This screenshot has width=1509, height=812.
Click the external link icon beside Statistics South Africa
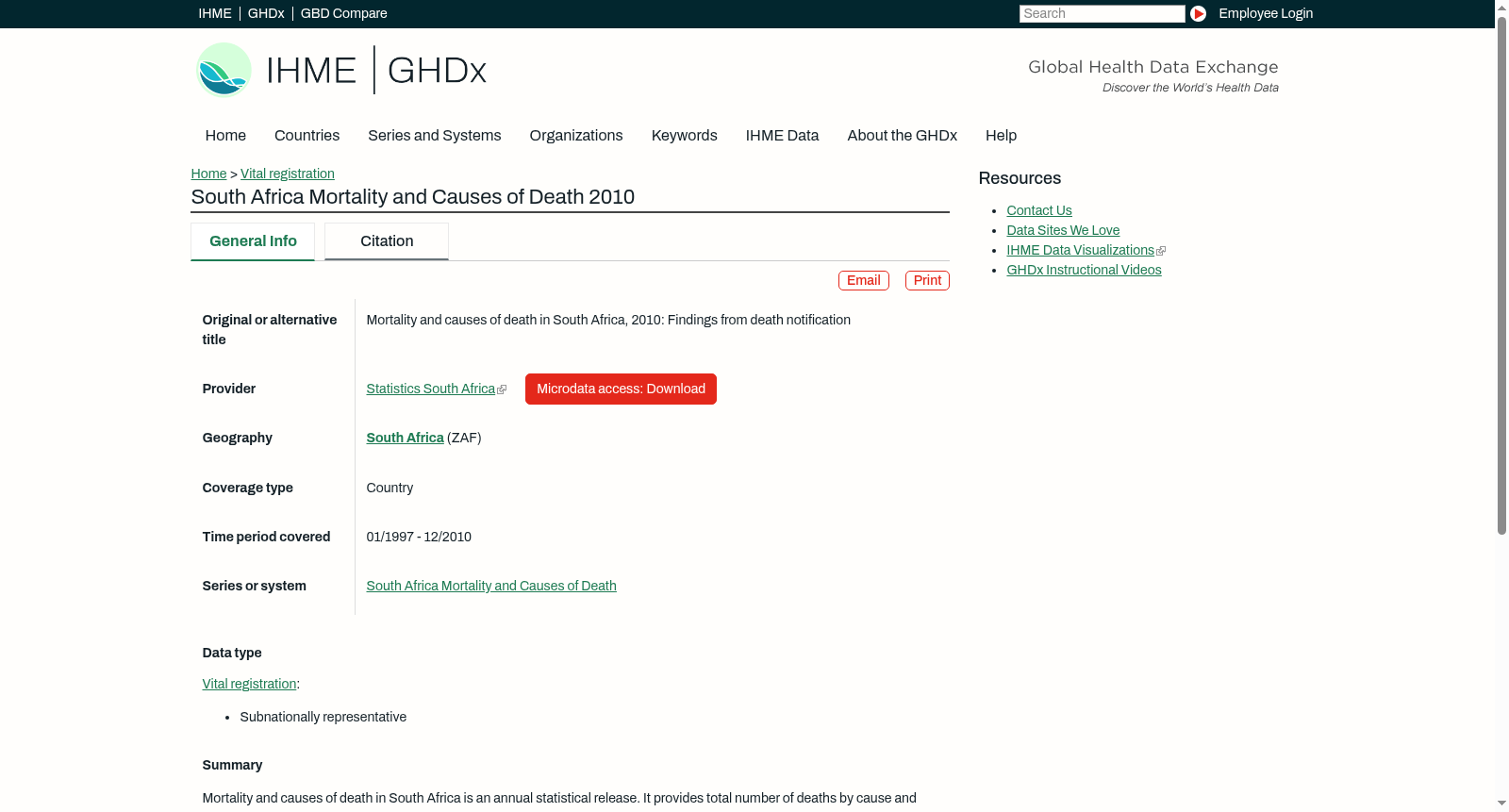[502, 389]
